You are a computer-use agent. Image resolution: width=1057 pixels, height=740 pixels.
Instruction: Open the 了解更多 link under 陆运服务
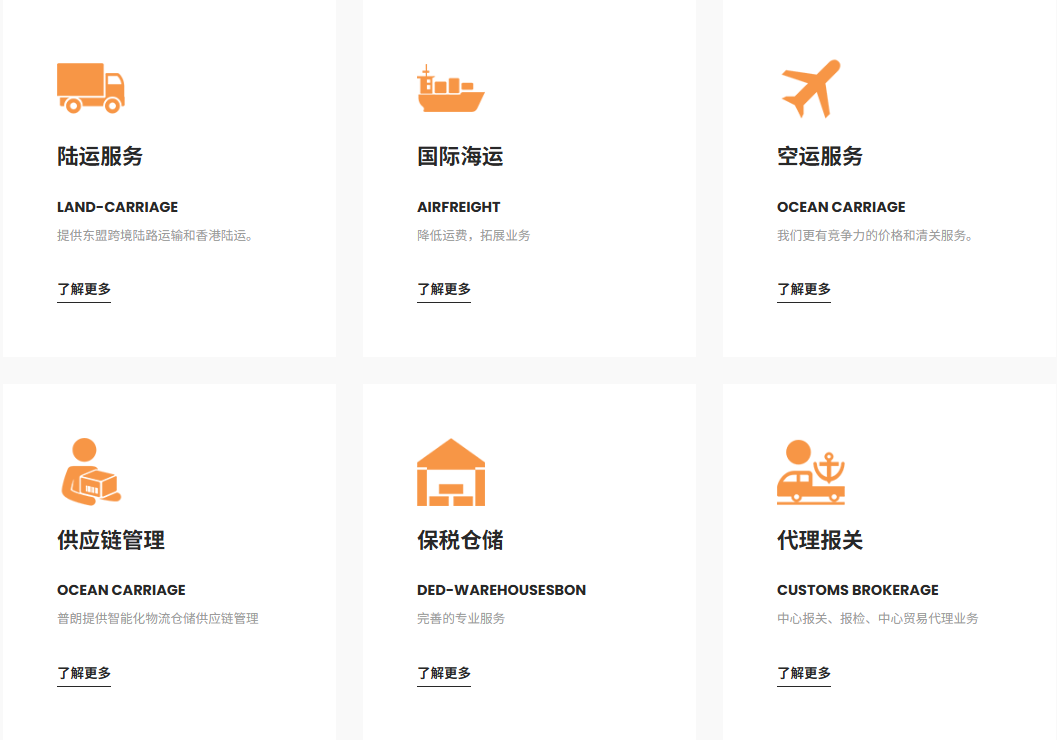84,289
